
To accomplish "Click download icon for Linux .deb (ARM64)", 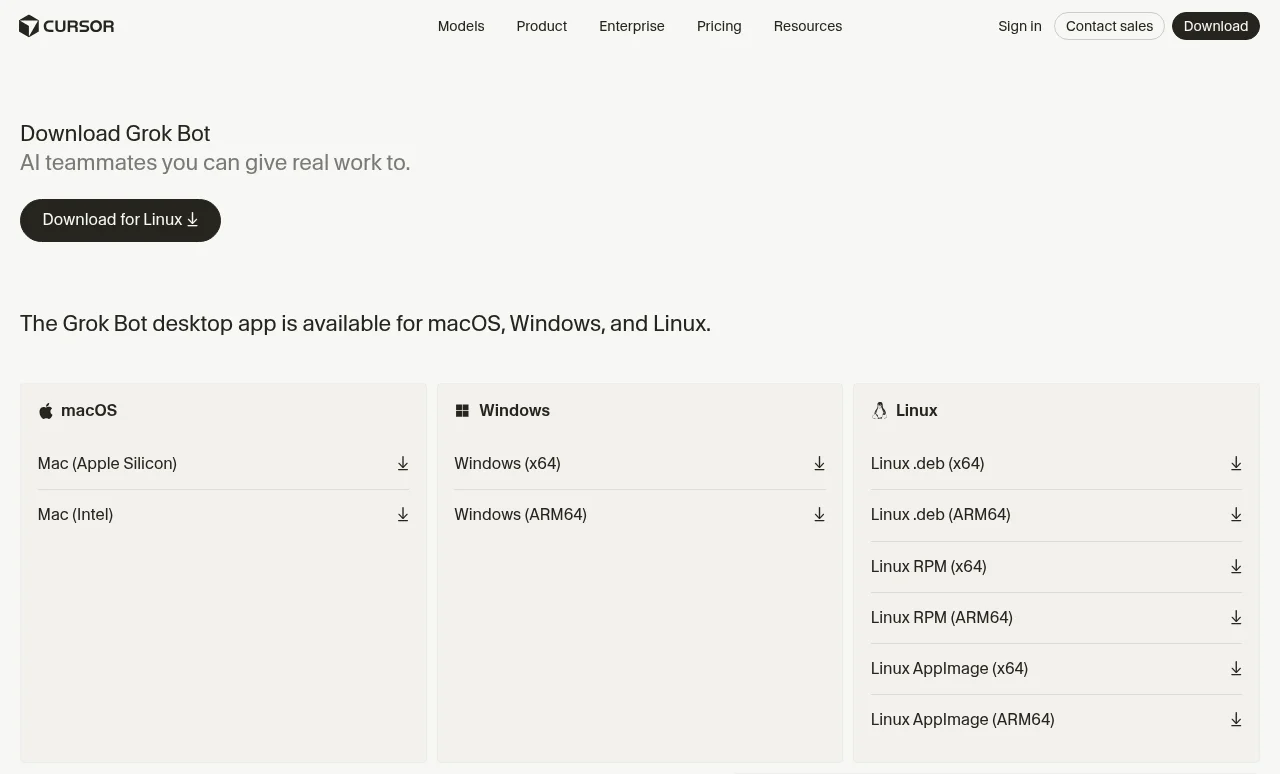I will [1236, 515].
